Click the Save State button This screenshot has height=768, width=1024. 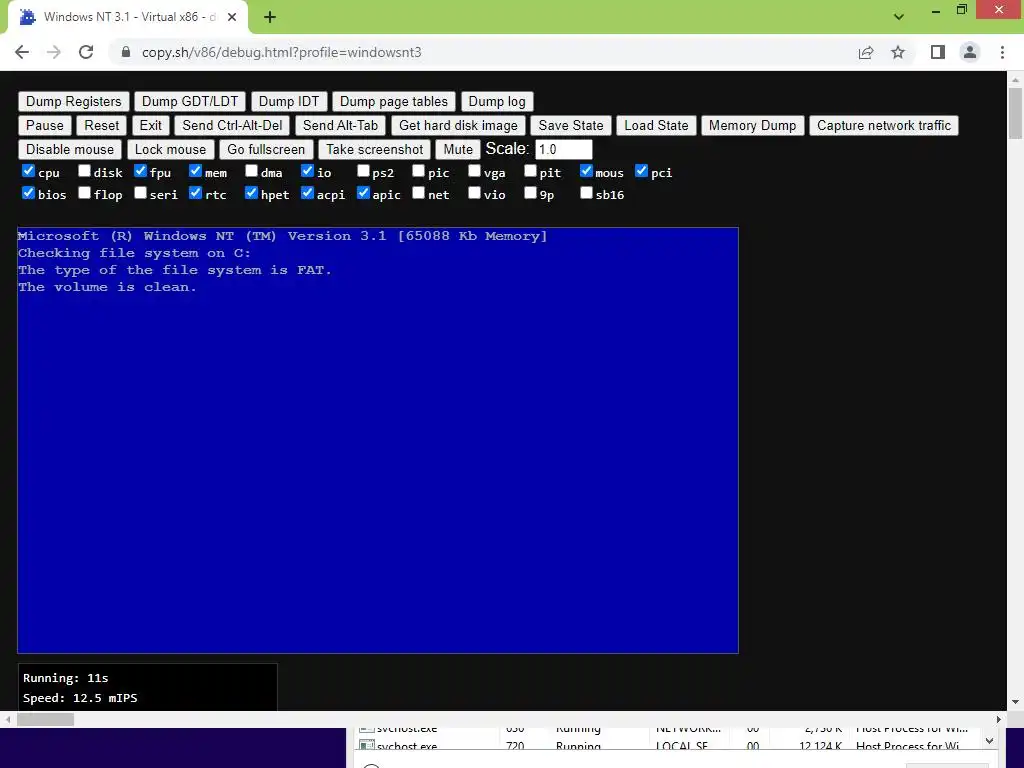point(571,125)
